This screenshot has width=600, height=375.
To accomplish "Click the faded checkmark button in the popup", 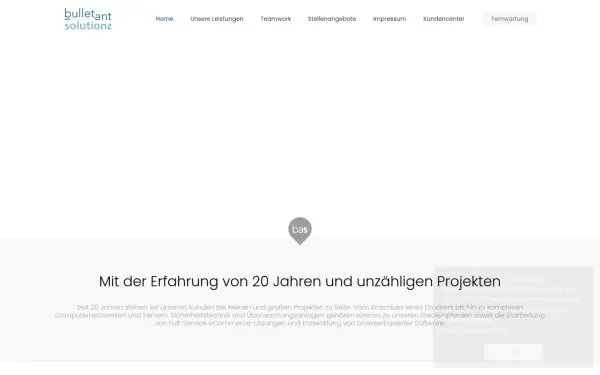I will point(513,352).
